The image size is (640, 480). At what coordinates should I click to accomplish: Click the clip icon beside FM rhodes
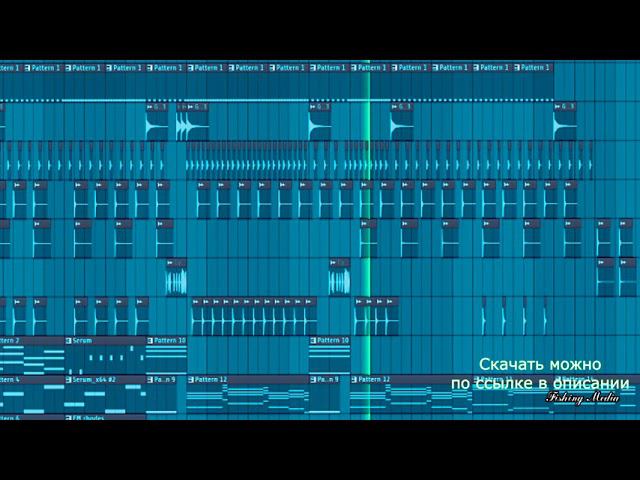(x=68, y=418)
